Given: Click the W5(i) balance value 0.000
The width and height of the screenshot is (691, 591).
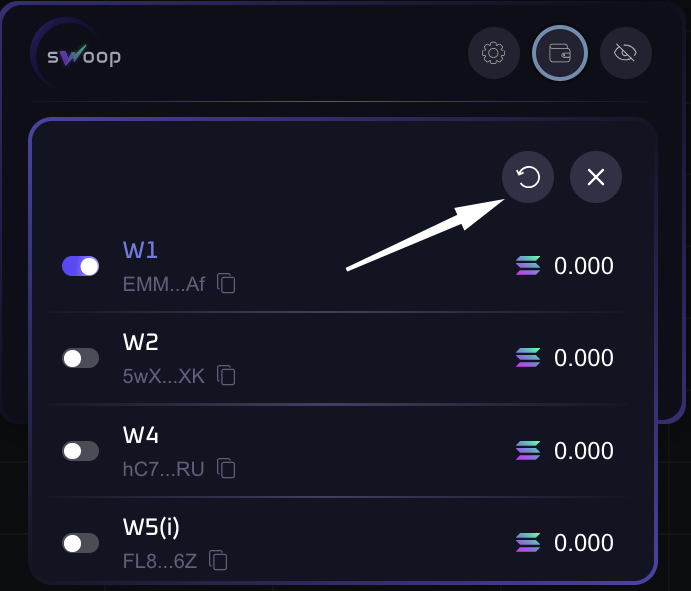Looking at the screenshot, I should [584, 543].
